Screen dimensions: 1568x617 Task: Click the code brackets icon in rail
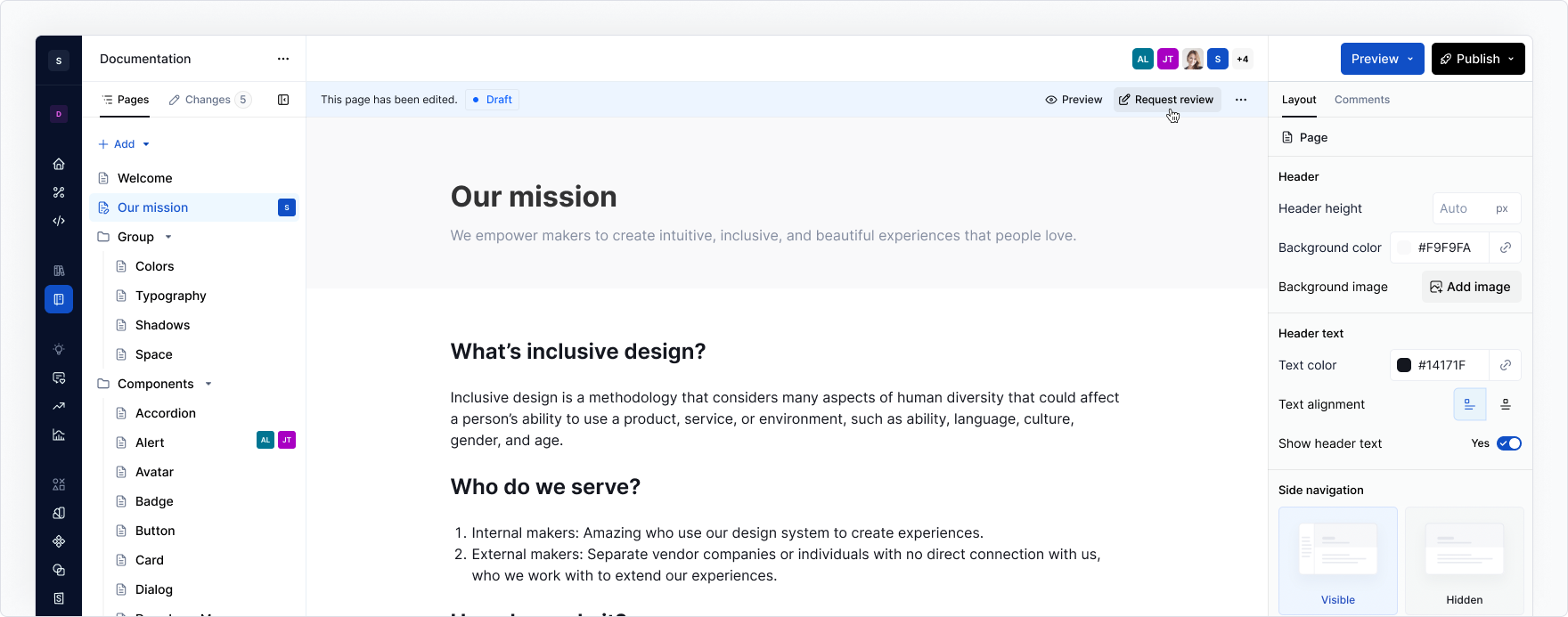[x=59, y=221]
